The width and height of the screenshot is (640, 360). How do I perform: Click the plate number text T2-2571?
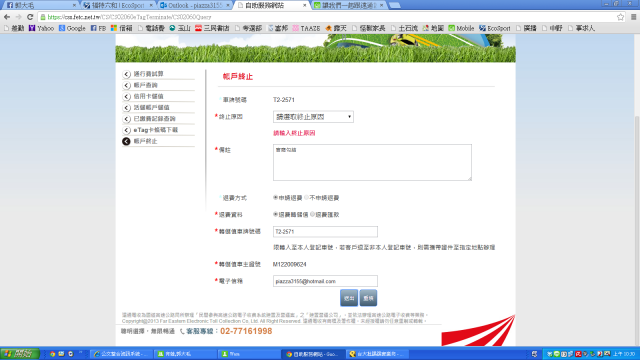tap(284, 100)
